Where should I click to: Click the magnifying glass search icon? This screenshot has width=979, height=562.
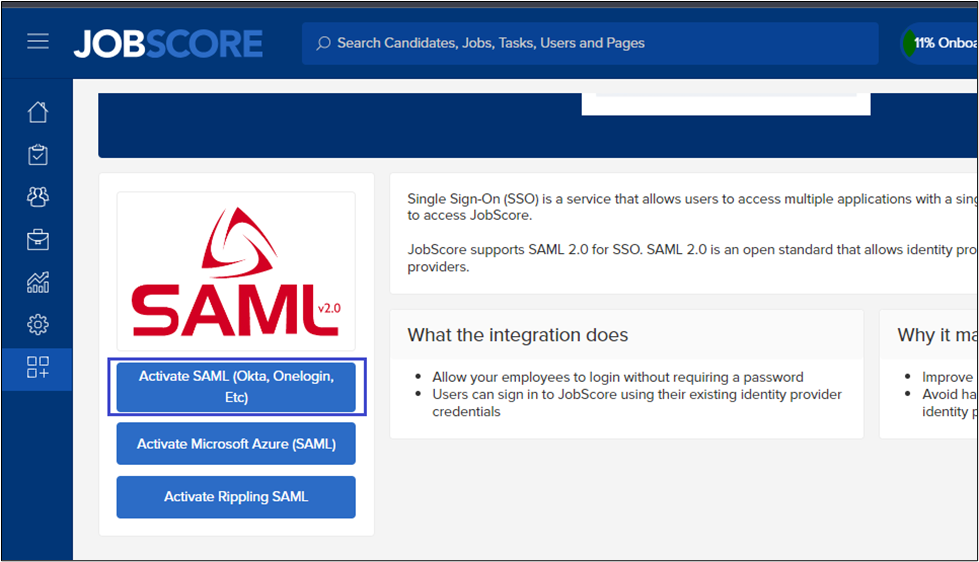pyautogui.click(x=323, y=43)
